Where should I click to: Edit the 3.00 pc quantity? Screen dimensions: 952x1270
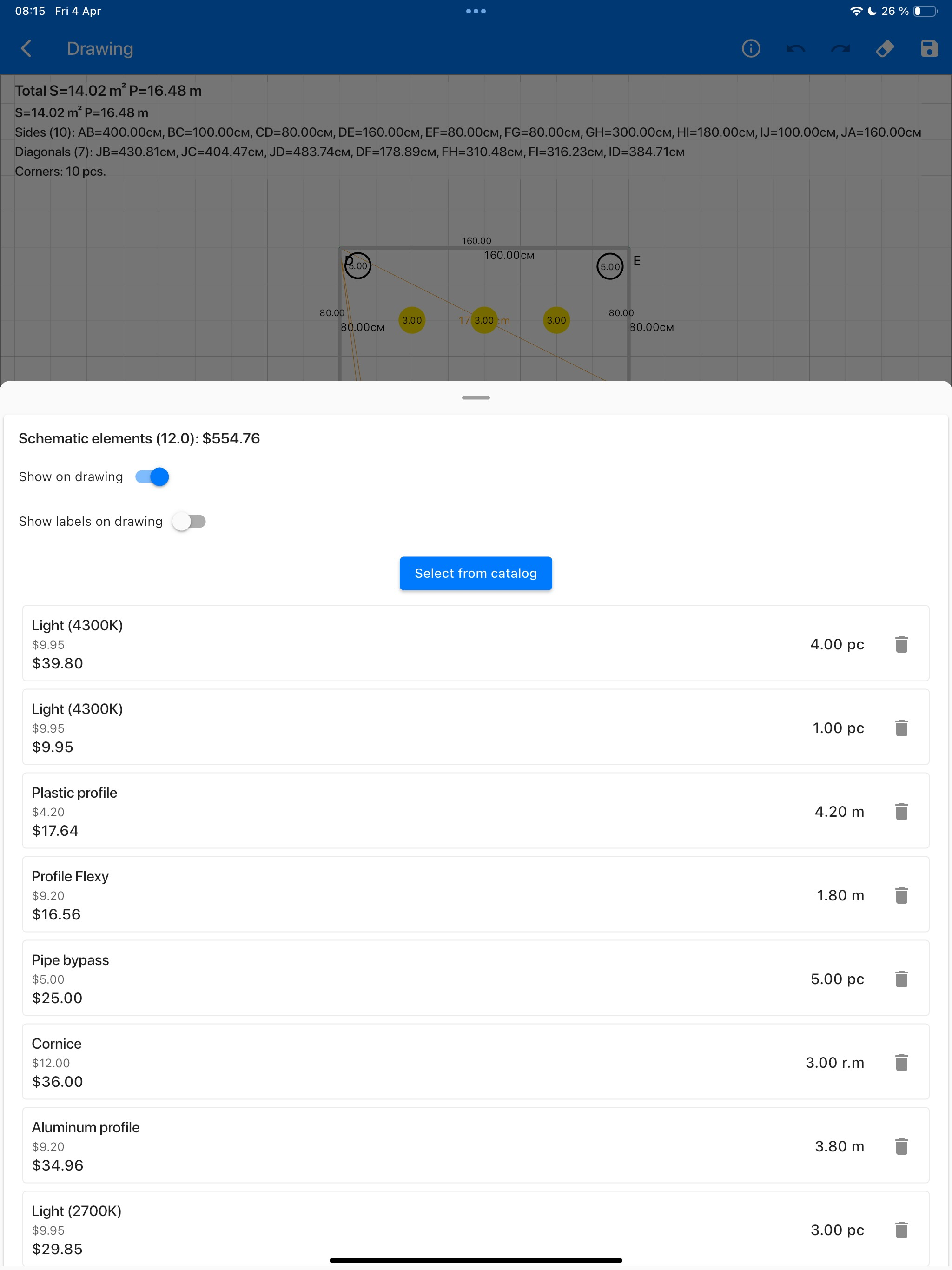tap(837, 1230)
